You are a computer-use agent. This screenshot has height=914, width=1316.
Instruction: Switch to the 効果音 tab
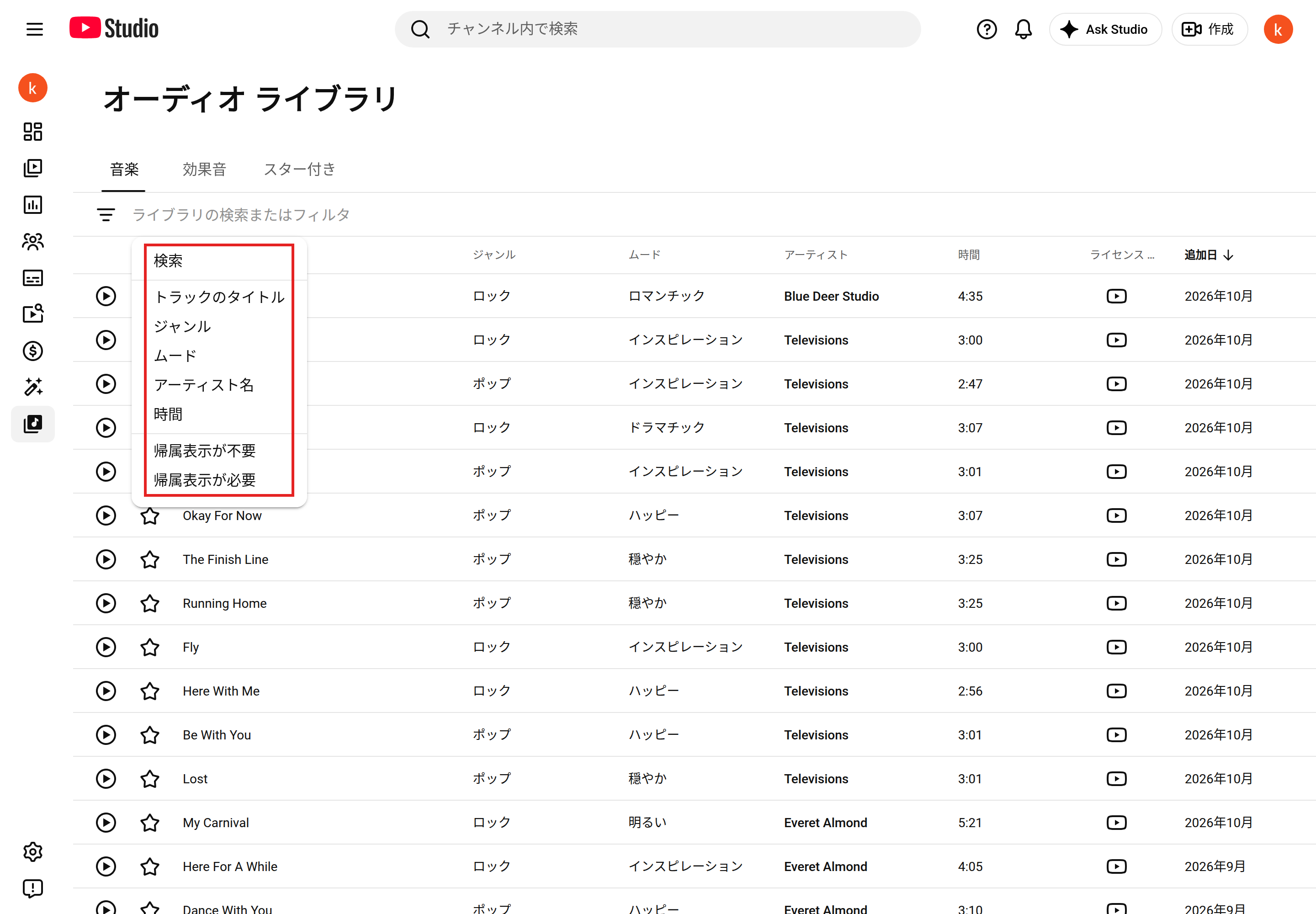204,169
